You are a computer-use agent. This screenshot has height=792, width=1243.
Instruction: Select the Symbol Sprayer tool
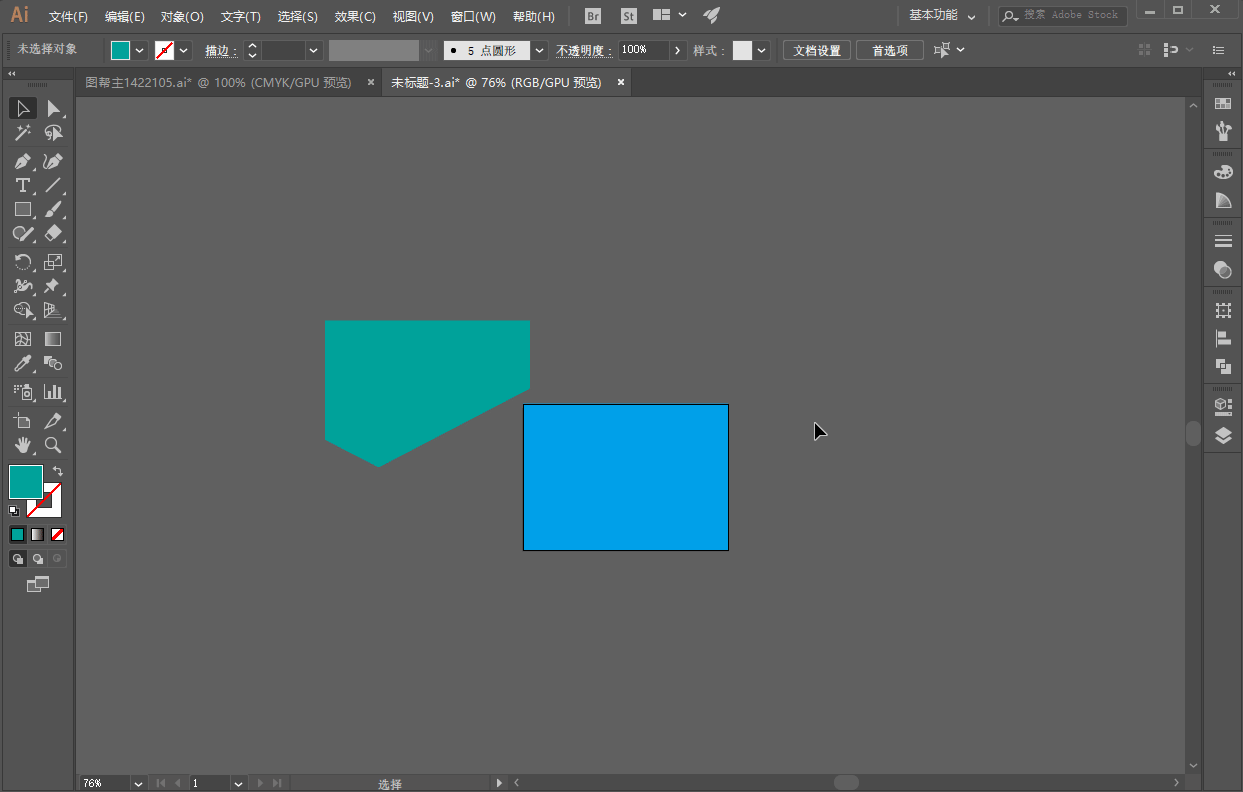(23, 392)
